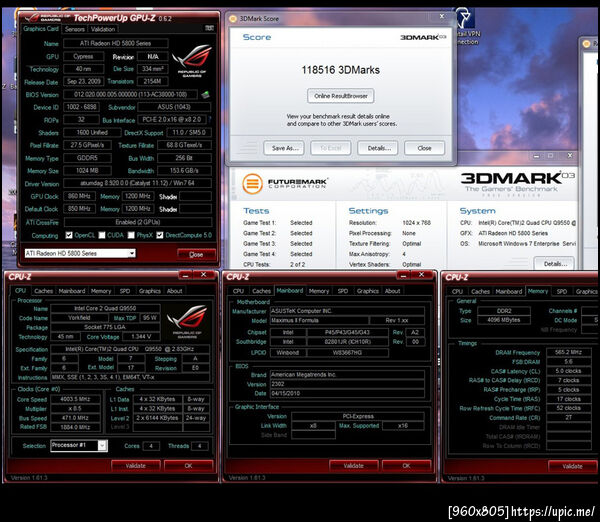Click the Save As... button
Image resolution: width=600 pixels, height=522 pixels.
[x=284, y=148]
